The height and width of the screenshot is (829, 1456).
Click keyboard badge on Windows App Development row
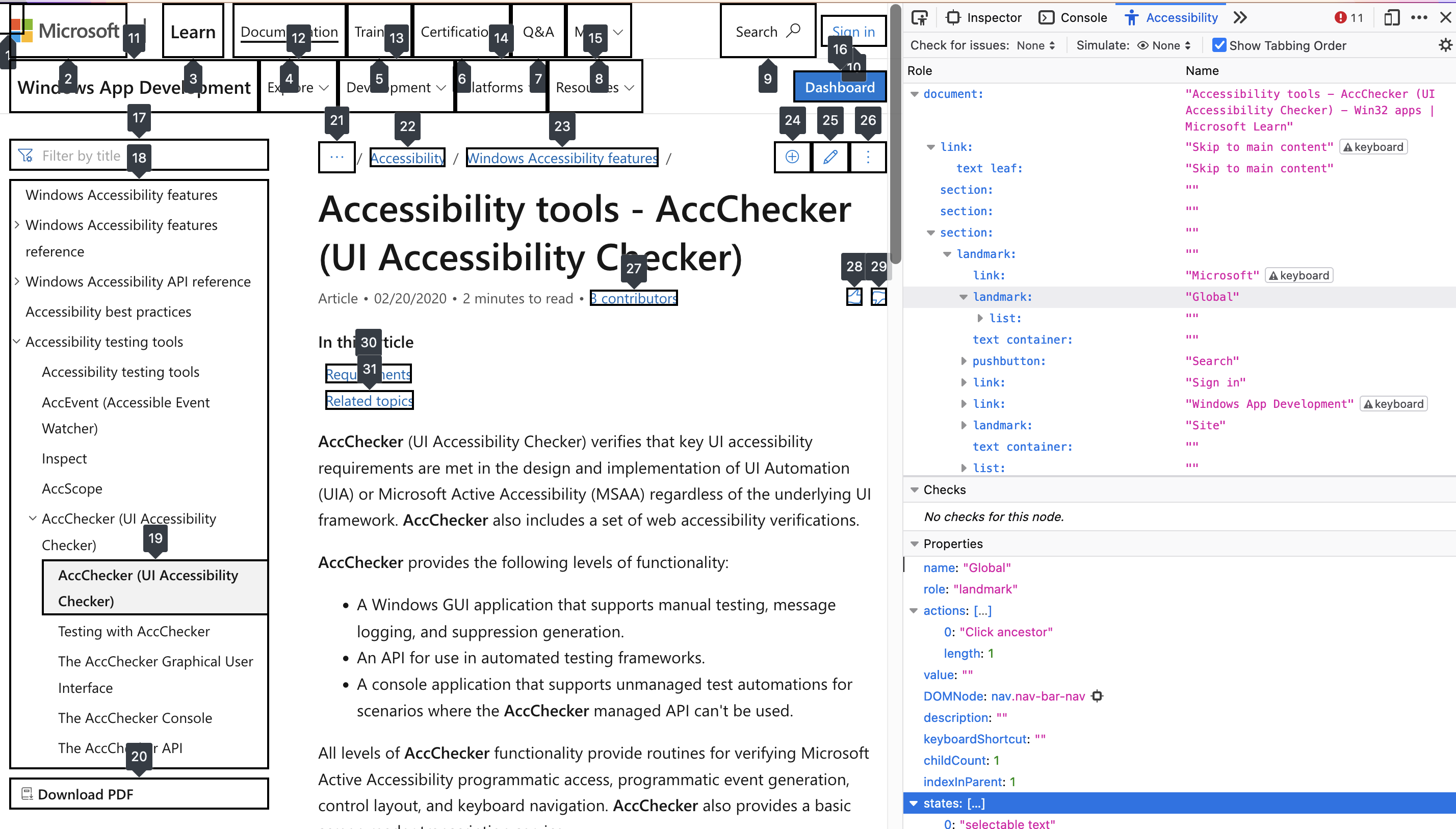pyautogui.click(x=1393, y=404)
